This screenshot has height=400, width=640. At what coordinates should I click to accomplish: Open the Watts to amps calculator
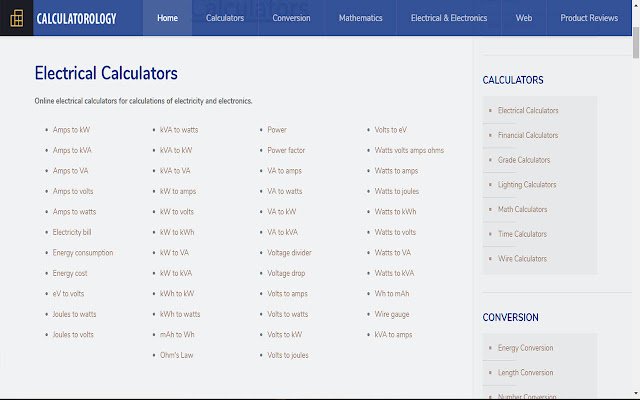(396, 171)
